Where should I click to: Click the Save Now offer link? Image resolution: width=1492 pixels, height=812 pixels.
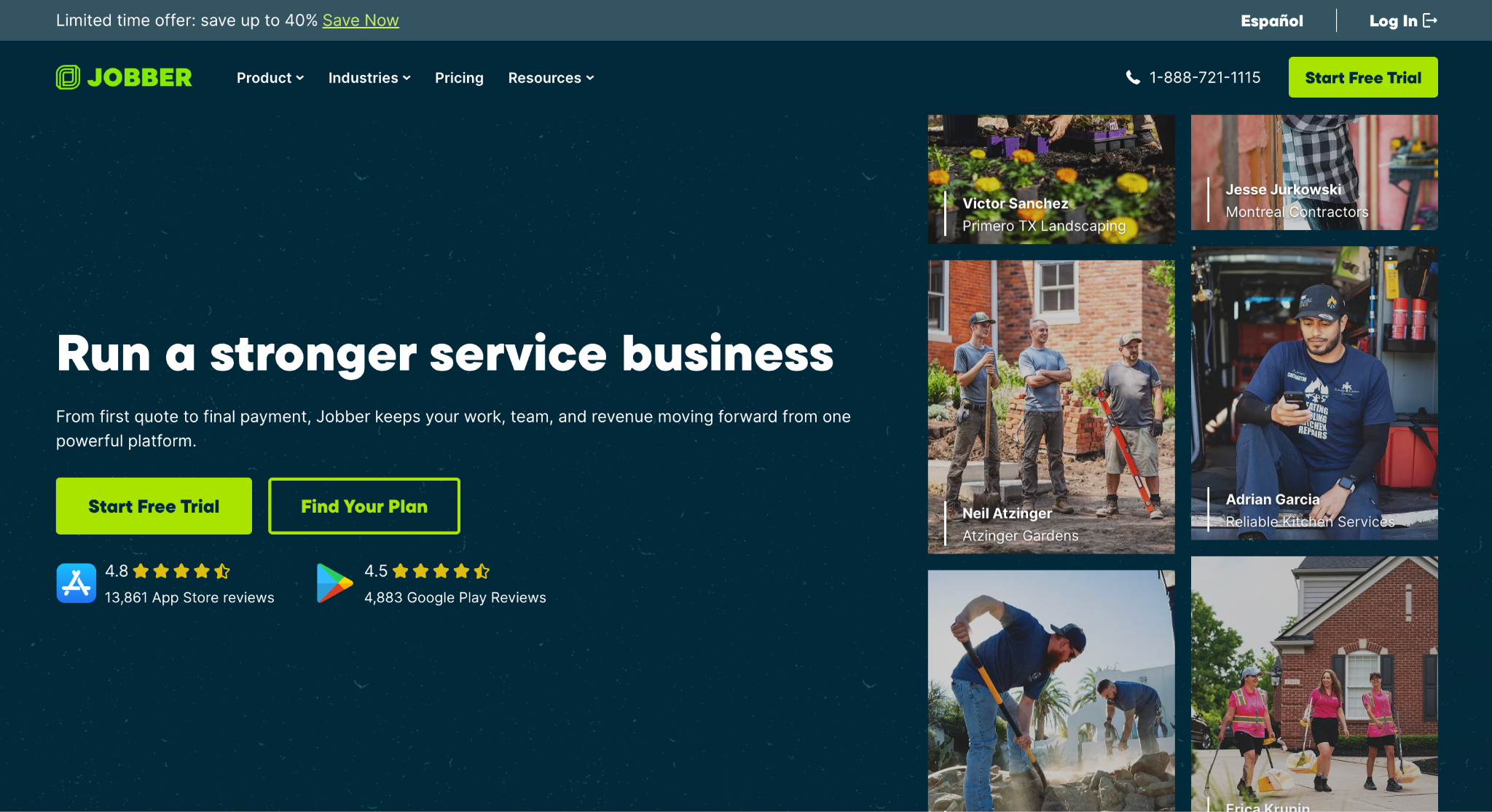[361, 20]
